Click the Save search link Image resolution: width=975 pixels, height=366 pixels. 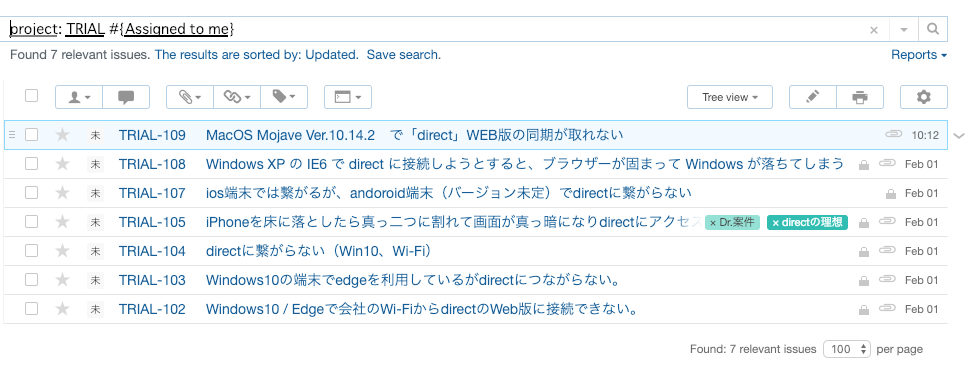tap(404, 55)
